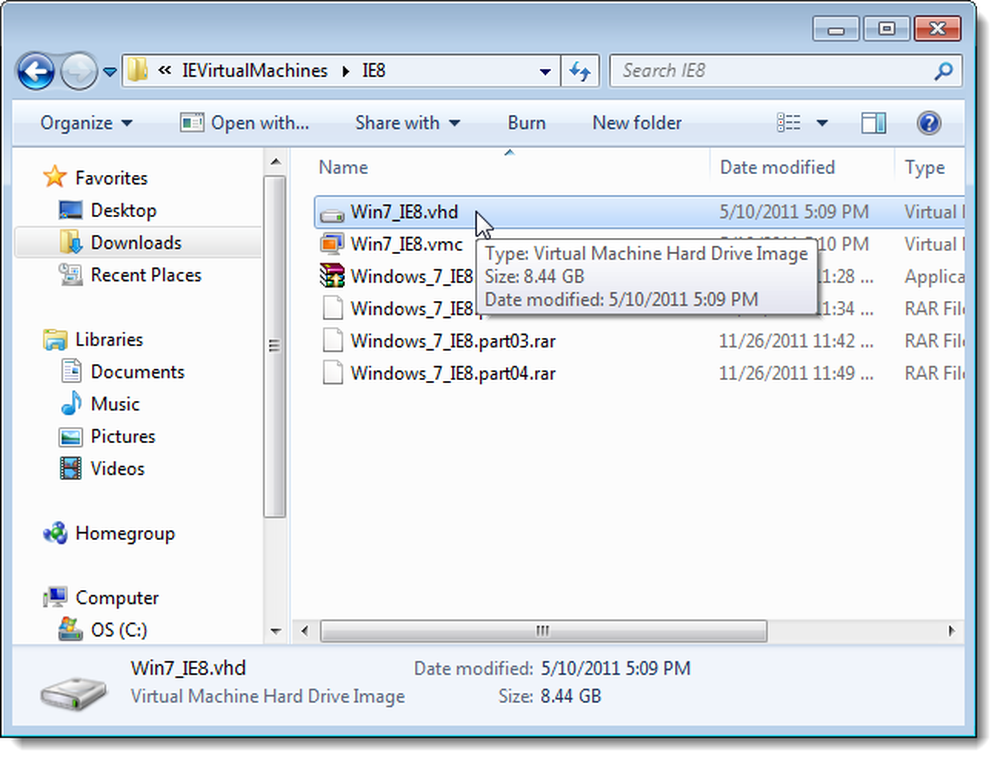Click the Win7_IE8.vhd hard drive icon
Viewport: 1000px width, 761px height.
pyautogui.click(x=332, y=214)
